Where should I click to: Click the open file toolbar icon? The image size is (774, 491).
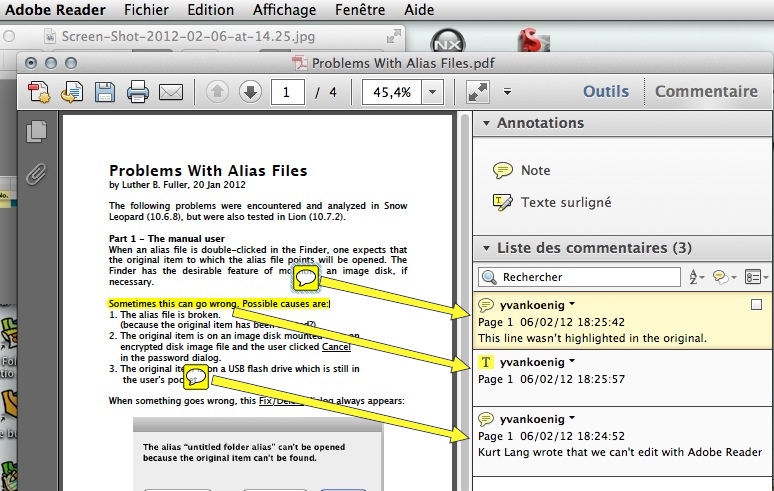click(x=72, y=92)
